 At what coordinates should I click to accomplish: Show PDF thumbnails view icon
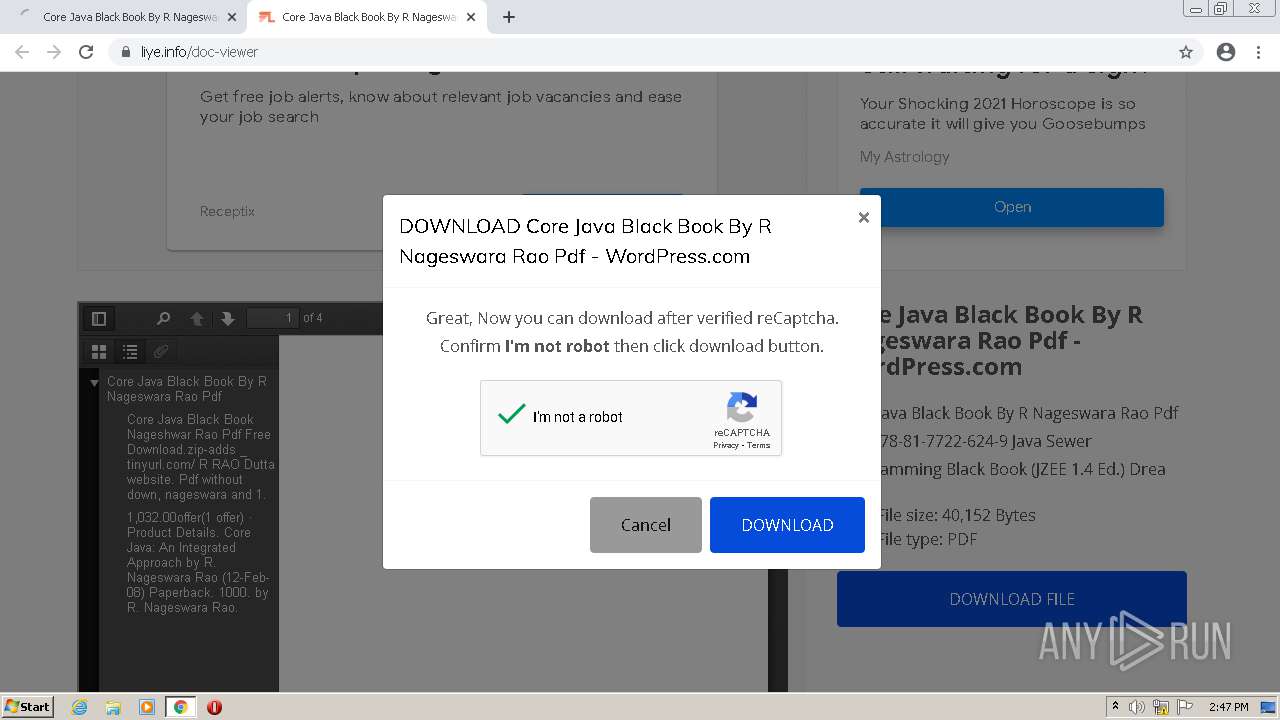(99, 351)
